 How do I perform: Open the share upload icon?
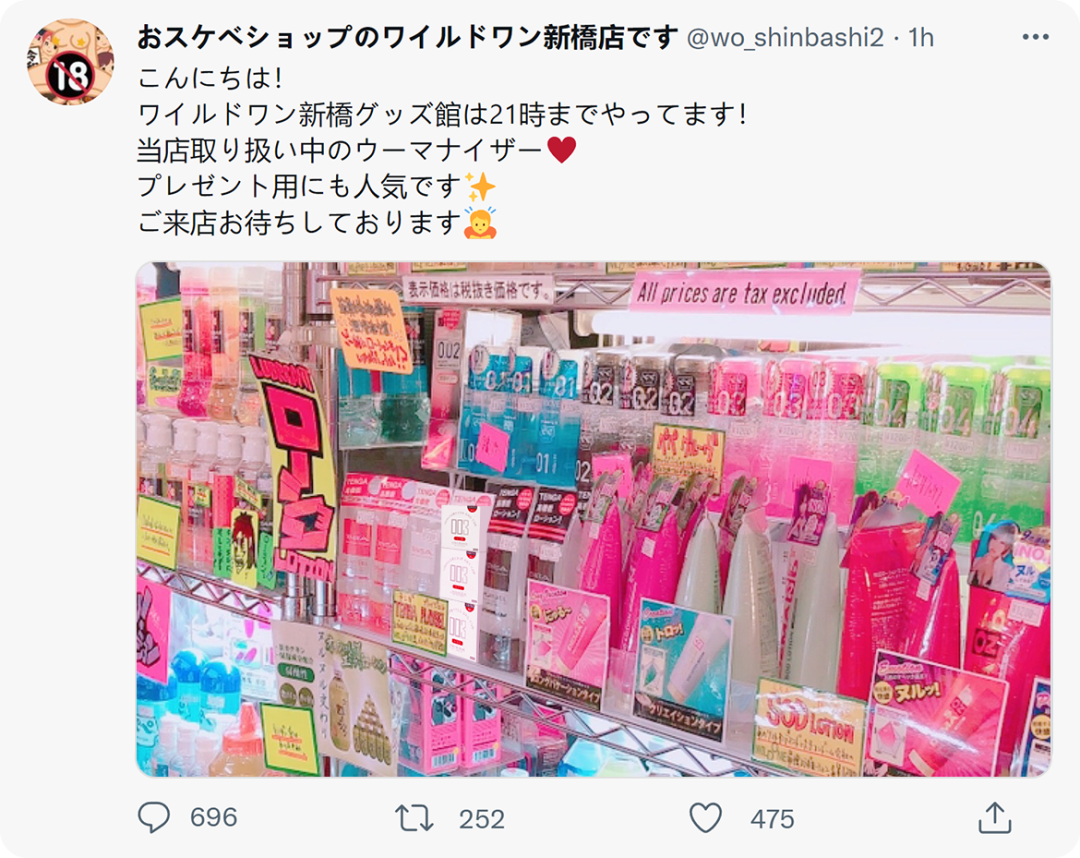click(995, 817)
